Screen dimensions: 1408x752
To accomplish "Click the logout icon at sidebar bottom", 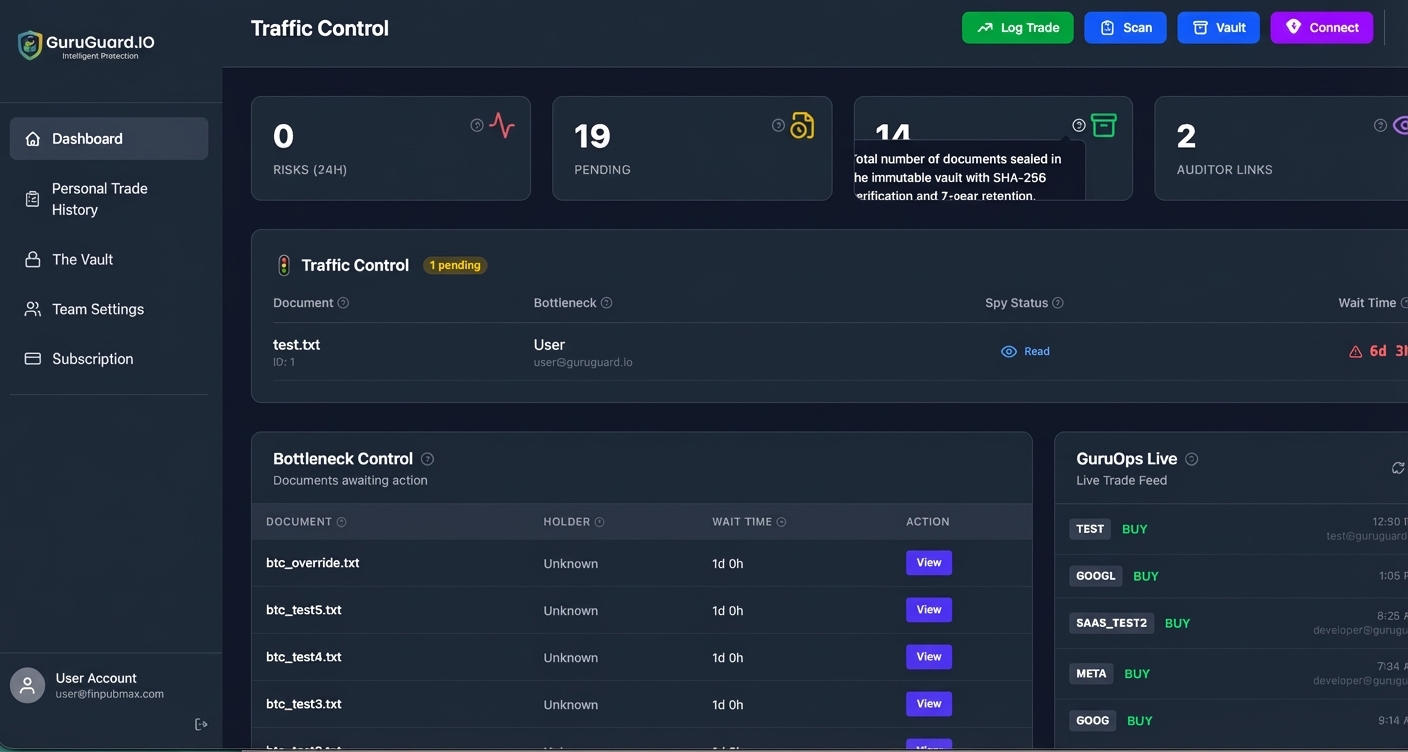I will (200, 723).
